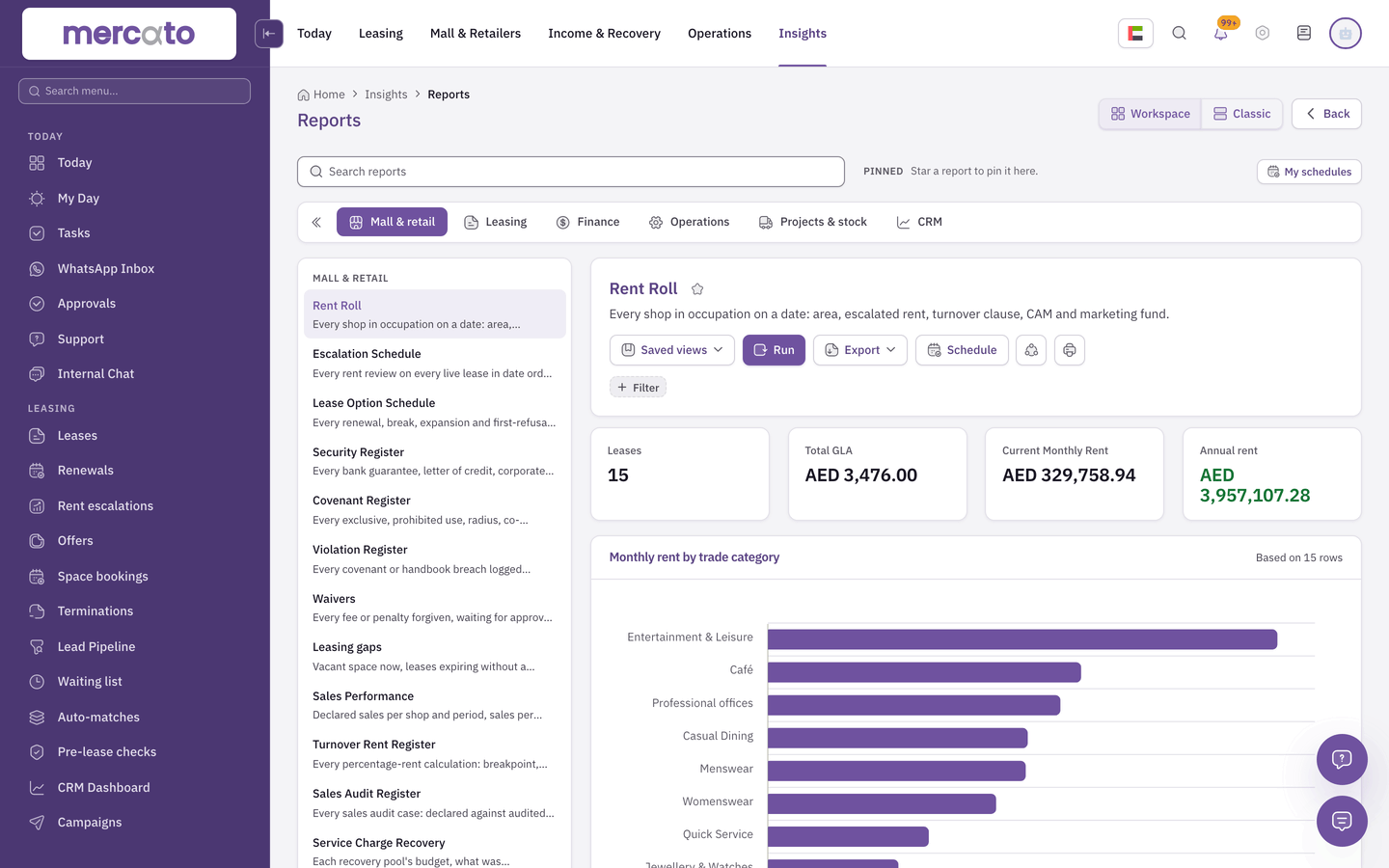Viewport: 1389px width, 868px height.
Task: Switch to Projects & stock tab
Action: pyautogui.click(x=813, y=222)
